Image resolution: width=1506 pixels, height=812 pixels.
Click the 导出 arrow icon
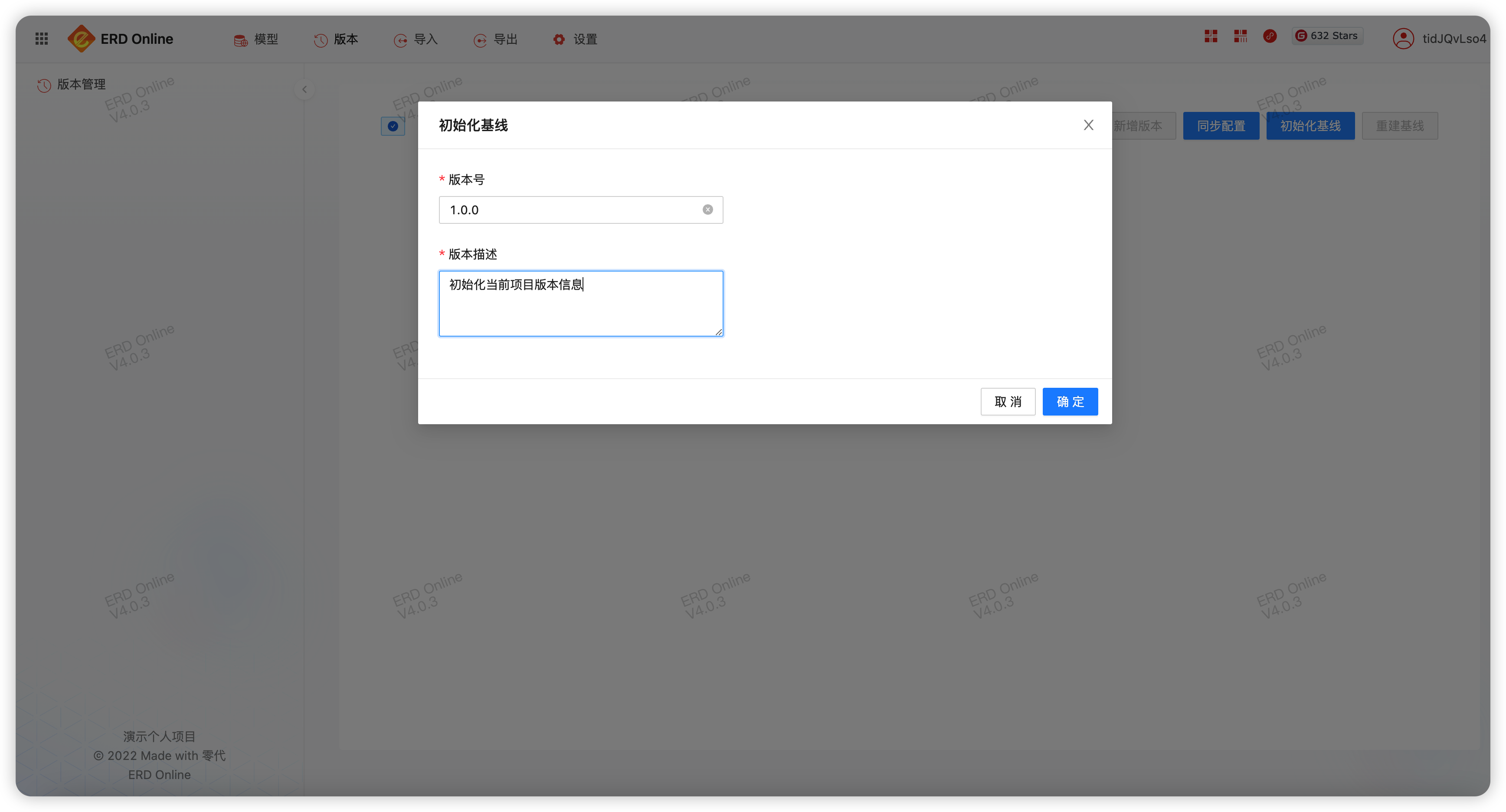(480, 40)
